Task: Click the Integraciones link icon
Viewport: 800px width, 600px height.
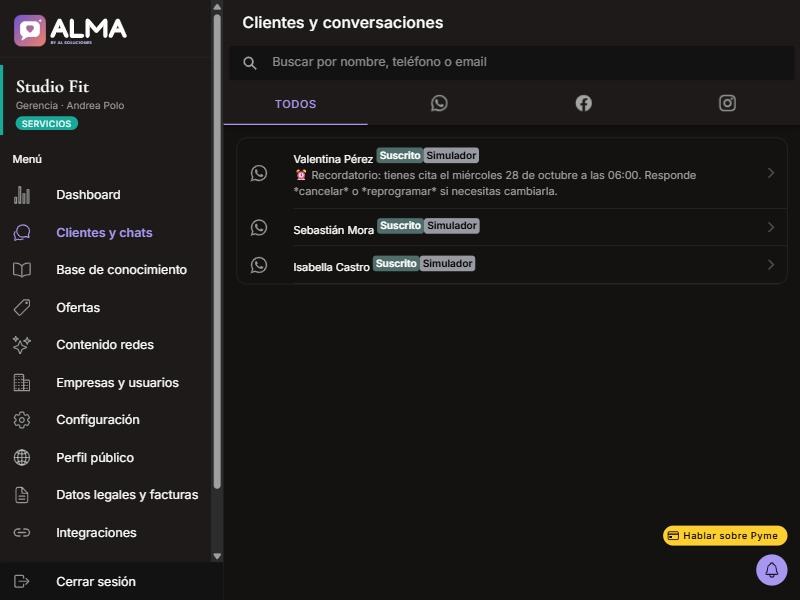Action: point(22,533)
